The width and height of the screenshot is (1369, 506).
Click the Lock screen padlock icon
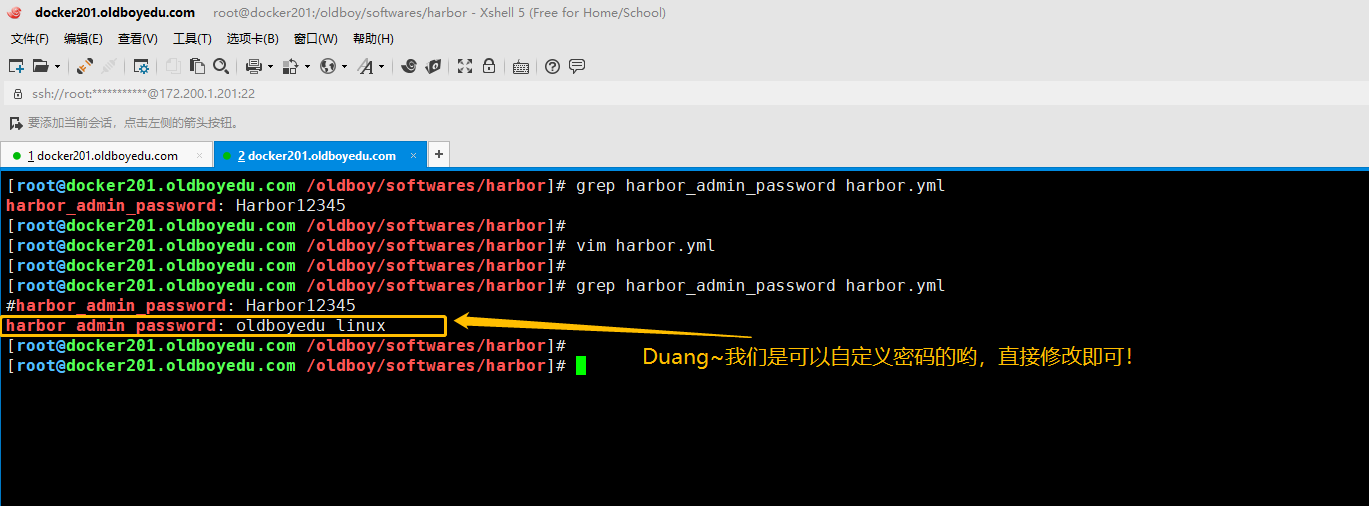tap(489, 66)
